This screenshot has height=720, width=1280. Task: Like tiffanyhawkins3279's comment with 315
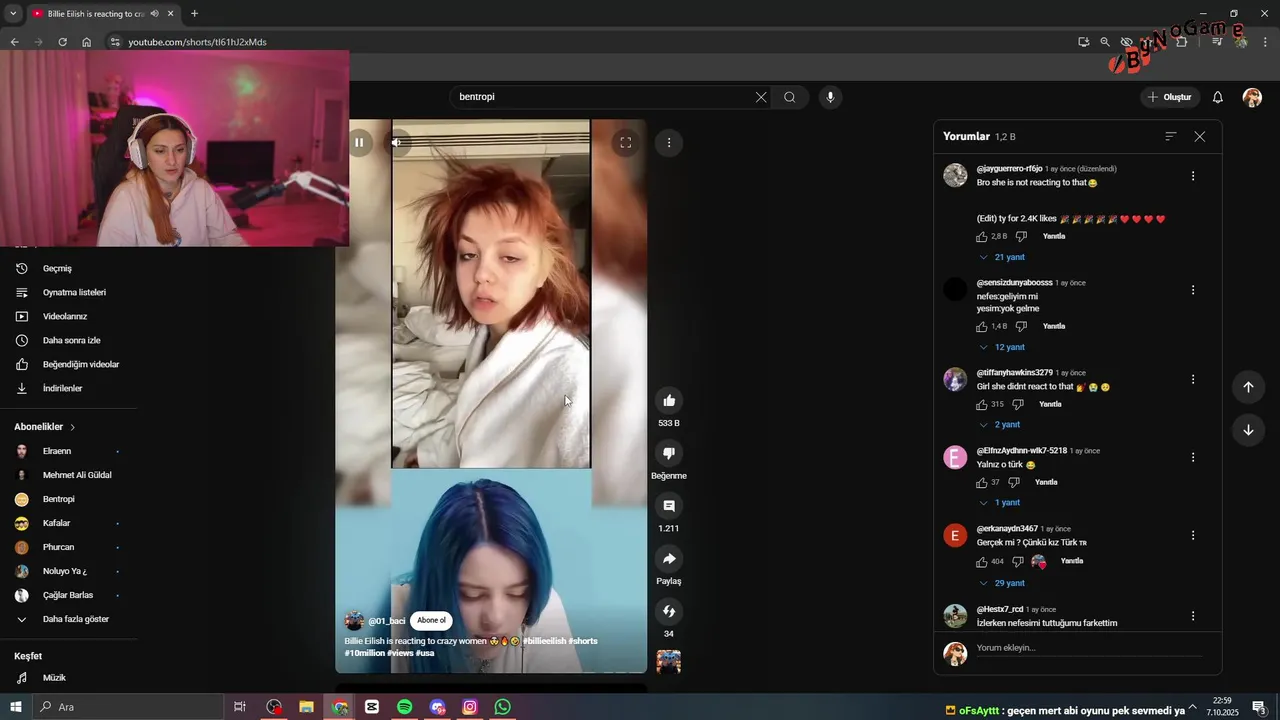pos(982,404)
